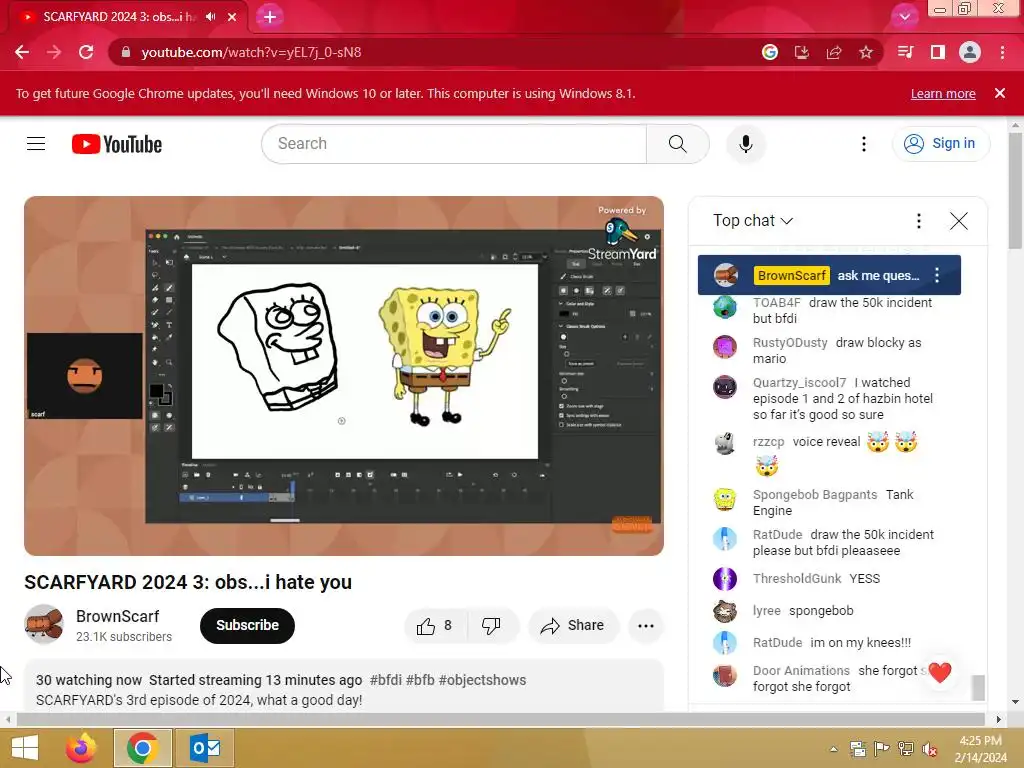Like the video thumbs up
This screenshot has height=768, width=1024.
click(435, 626)
